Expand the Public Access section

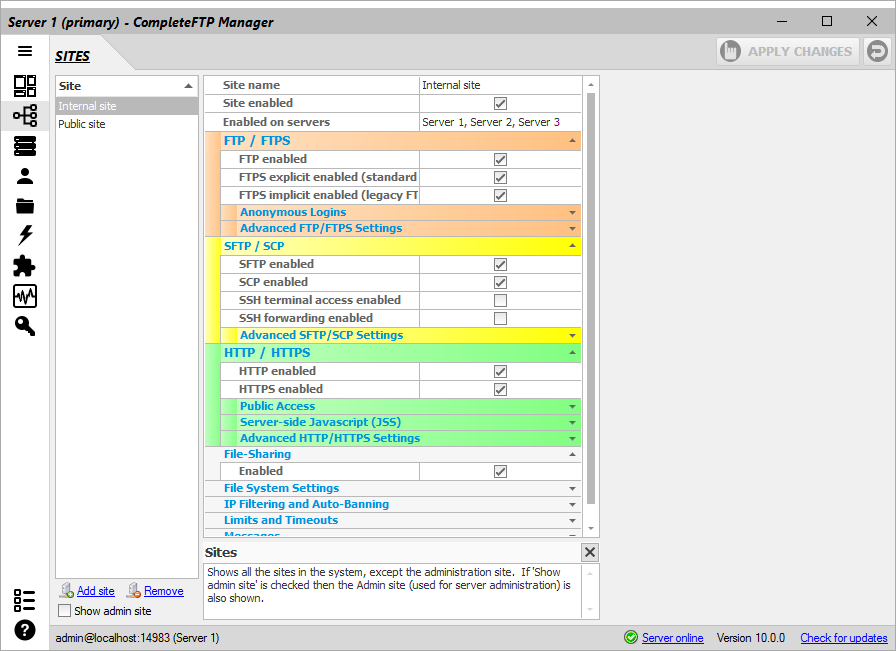click(x=572, y=406)
